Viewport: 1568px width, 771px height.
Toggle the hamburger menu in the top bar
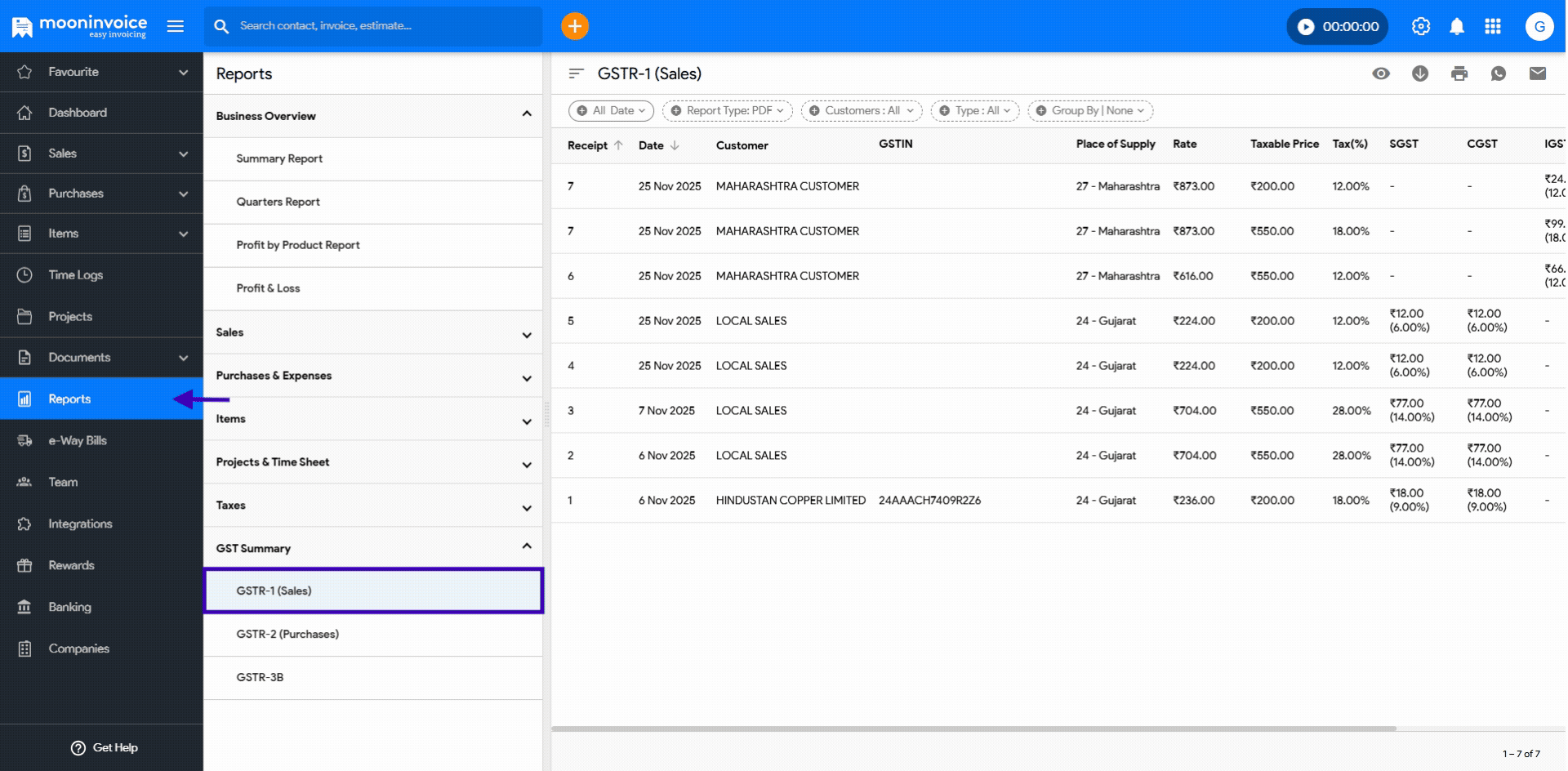click(x=176, y=26)
